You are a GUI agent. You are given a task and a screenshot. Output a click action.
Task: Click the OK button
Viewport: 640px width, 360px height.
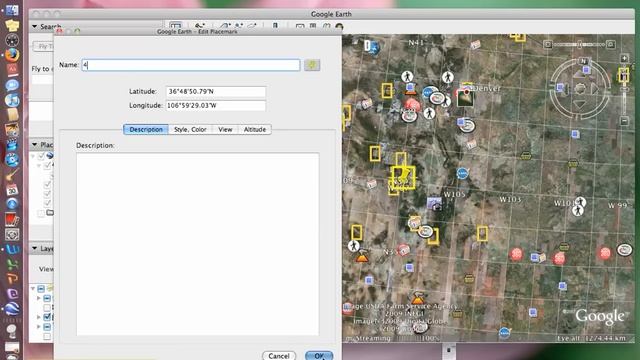point(319,356)
